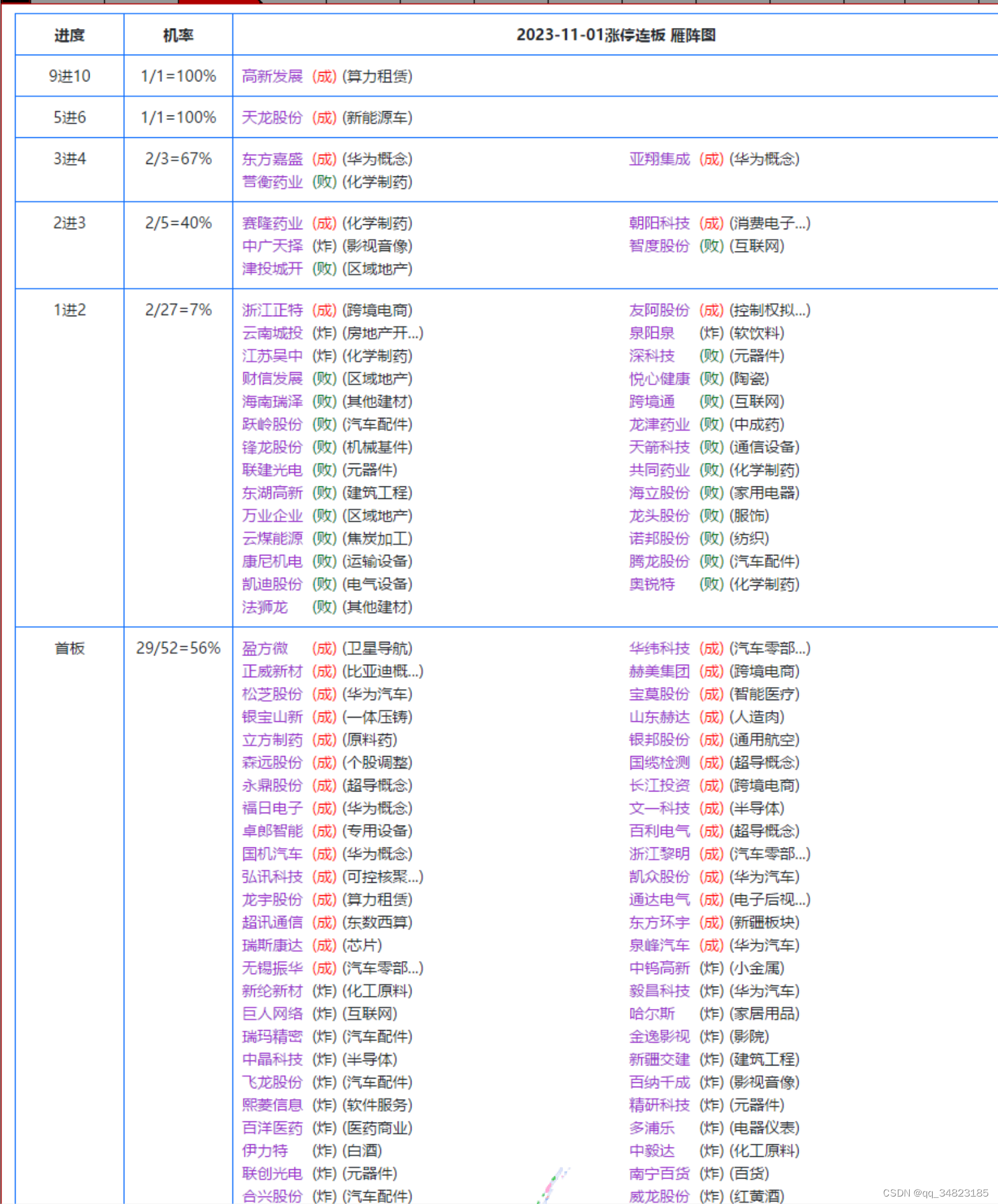The width and height of the screenshot is (998, 1204).
Task: Click 中钨高新 stock link
Action: coord(659,968)
